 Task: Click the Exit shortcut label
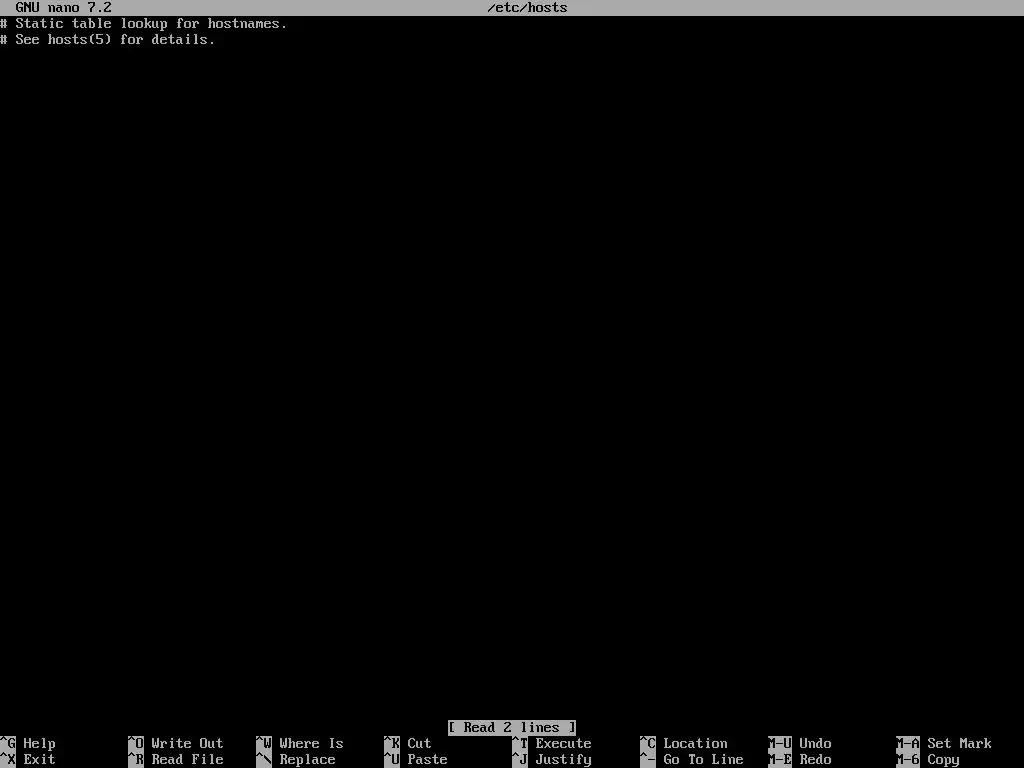point(39,760)
